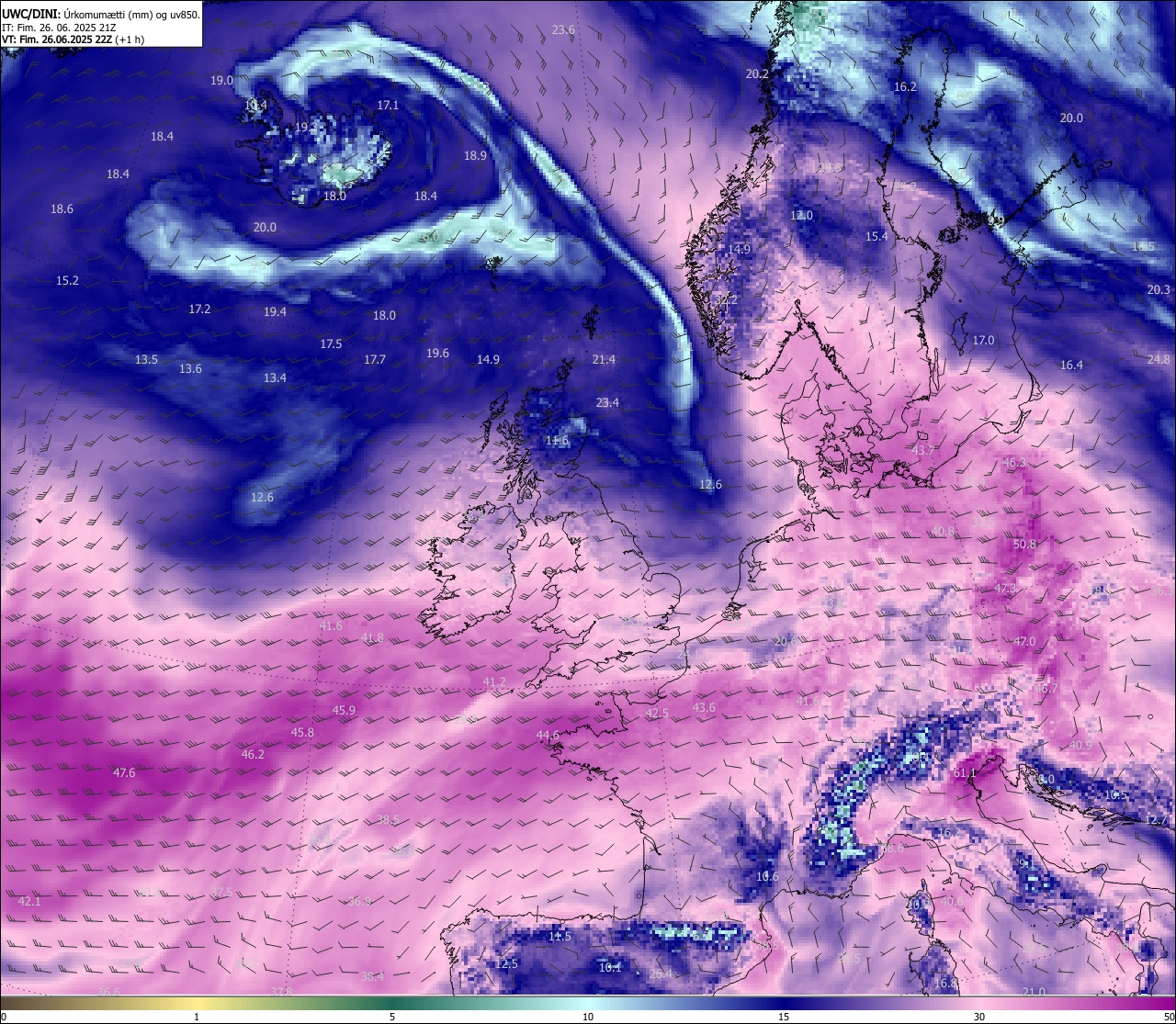Image resolution: width=1176 pixels, height=1024 pixels.
Task: Click the 12.5 value over northwest Spain
Action: pyautogui.click(x=506, y=964)
